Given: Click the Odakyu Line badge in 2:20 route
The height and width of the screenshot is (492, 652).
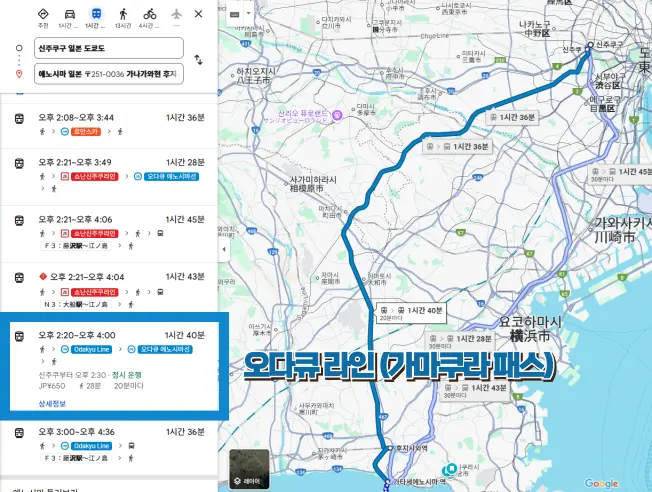Looking at the screenshot, I should [91, 349].
